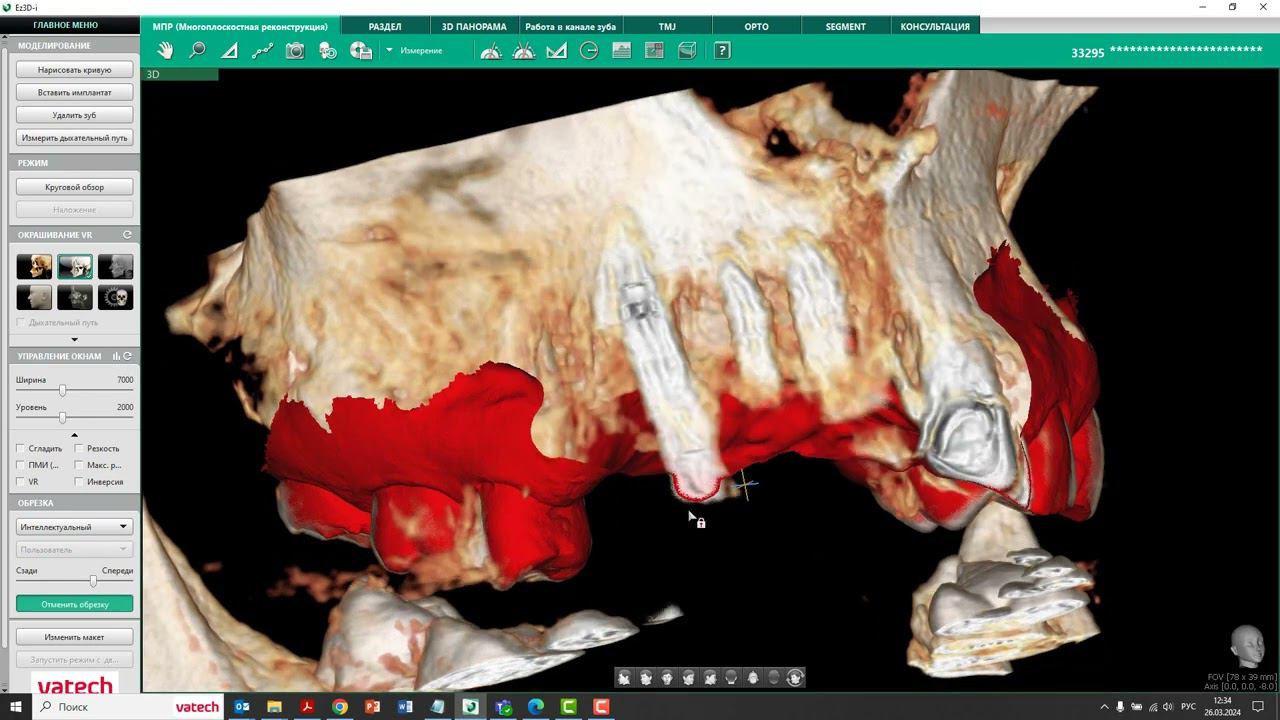Screen dimensions: 1280x720
Task: Click the first protractor toolbar icon
Action: tap(491, 51)
